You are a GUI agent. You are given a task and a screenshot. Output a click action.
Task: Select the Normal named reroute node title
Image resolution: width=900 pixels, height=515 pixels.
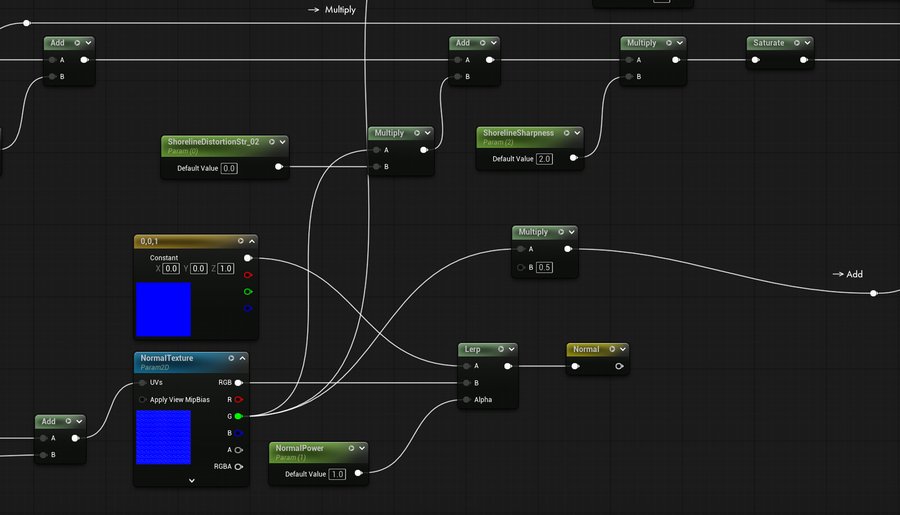pos(586,349)
